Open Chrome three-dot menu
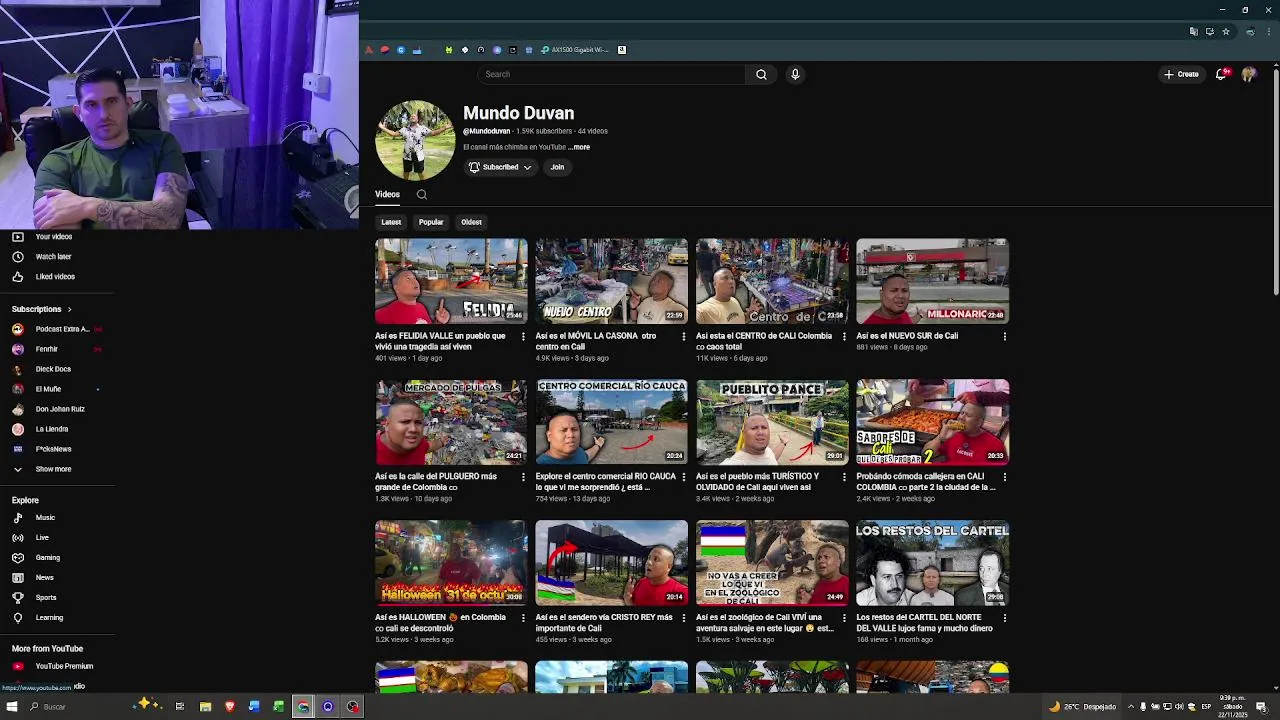Screen dimensions: 1280x720 (x=1267, y=32)
